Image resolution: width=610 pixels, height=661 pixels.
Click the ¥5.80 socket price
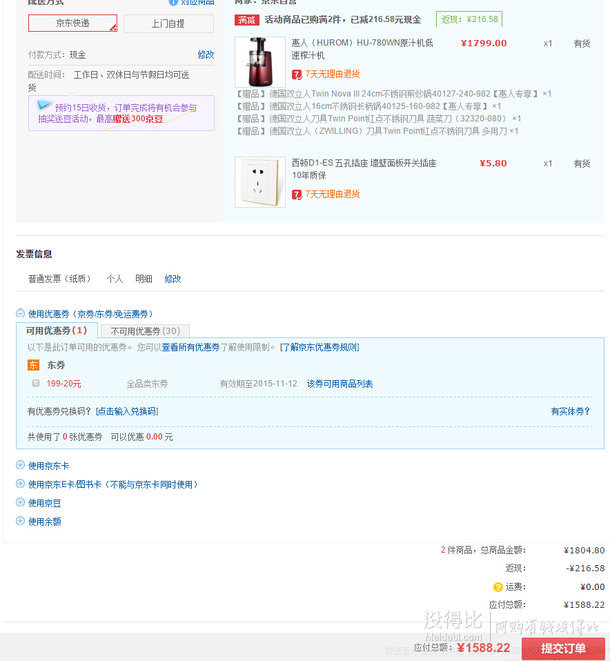[493, 164]
